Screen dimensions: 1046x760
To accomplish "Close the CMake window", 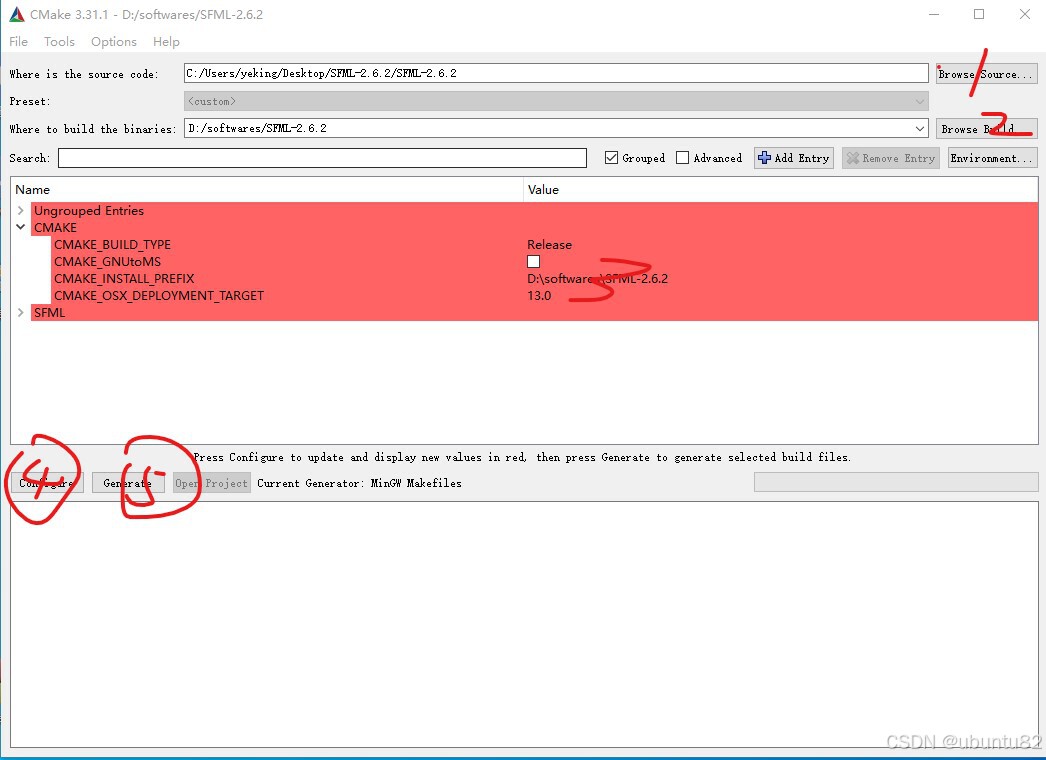I will (x=1025, y=15).
